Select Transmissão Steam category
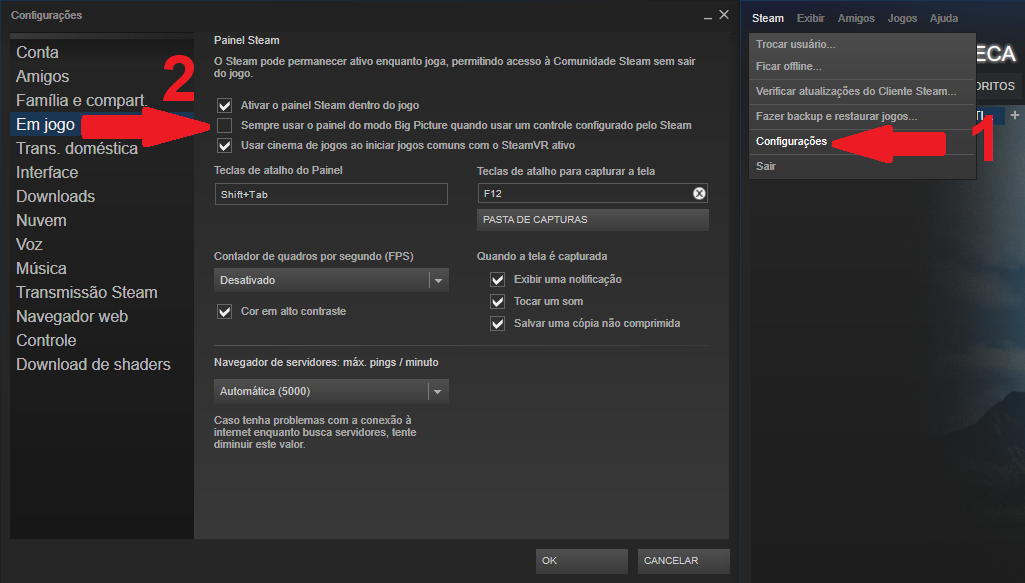 point(102,293)
